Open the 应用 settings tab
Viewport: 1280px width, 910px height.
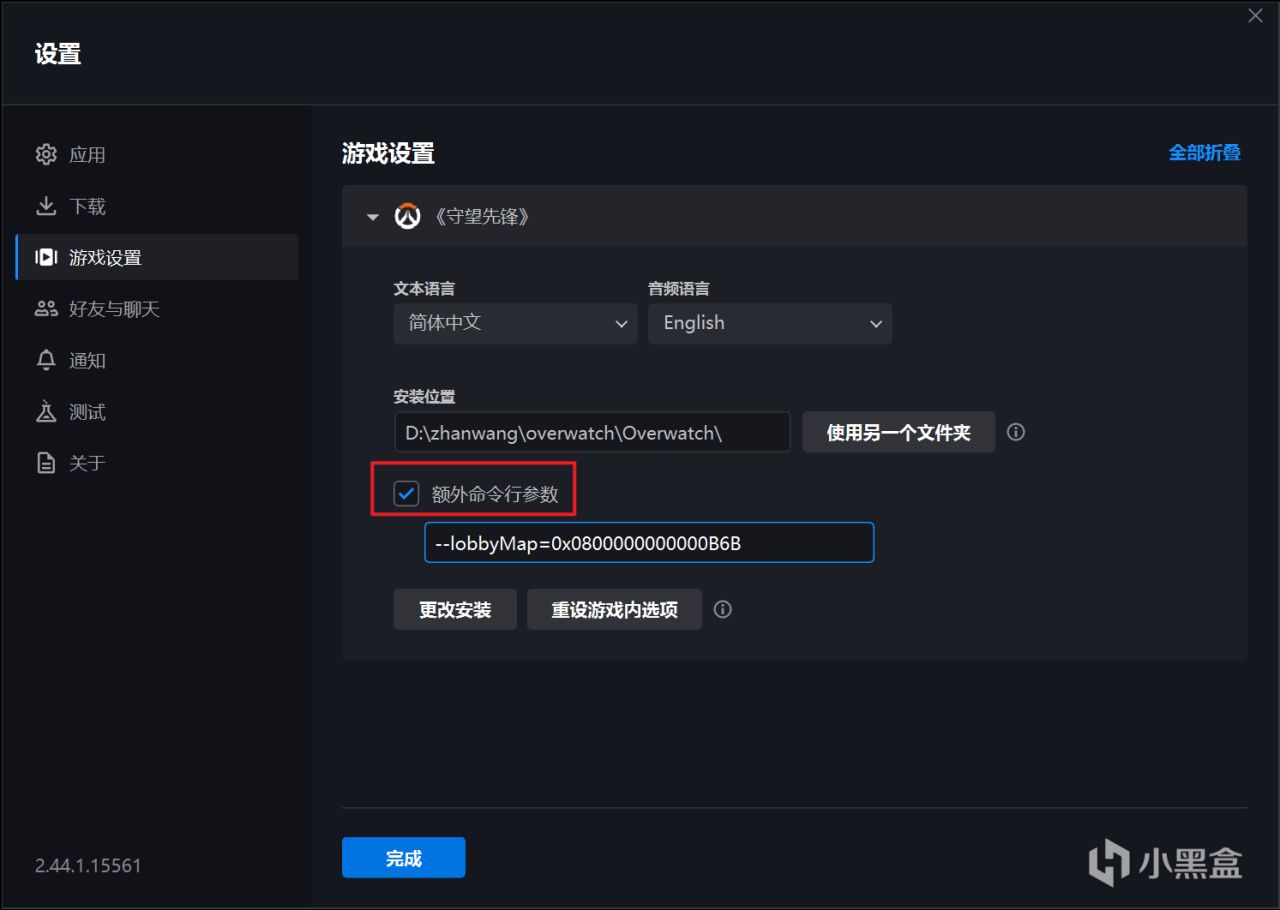(157, 154)
